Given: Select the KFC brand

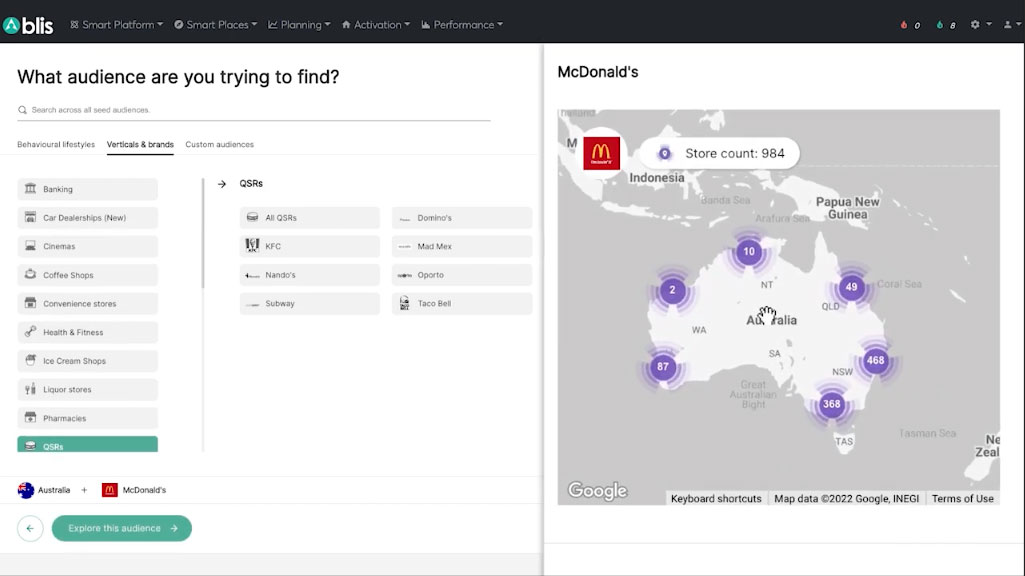Looking at the screenshot, I should [310, 246].
